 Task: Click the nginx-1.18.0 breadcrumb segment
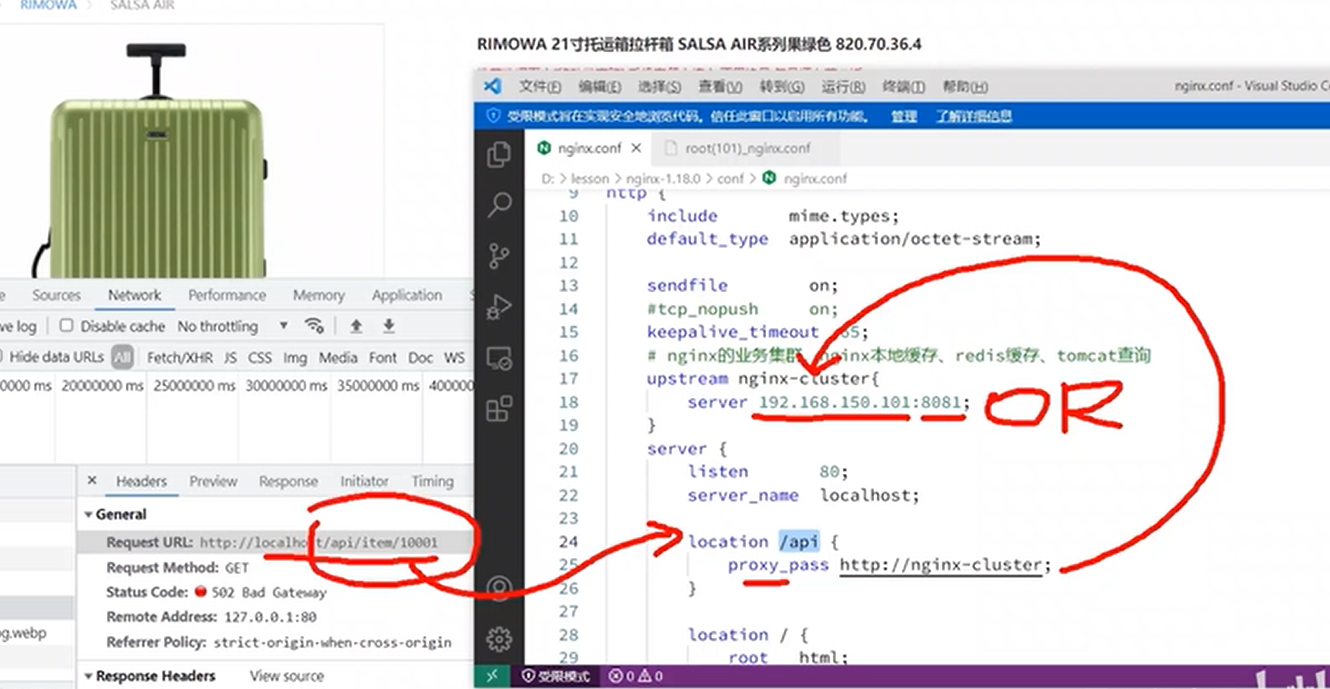665,178
